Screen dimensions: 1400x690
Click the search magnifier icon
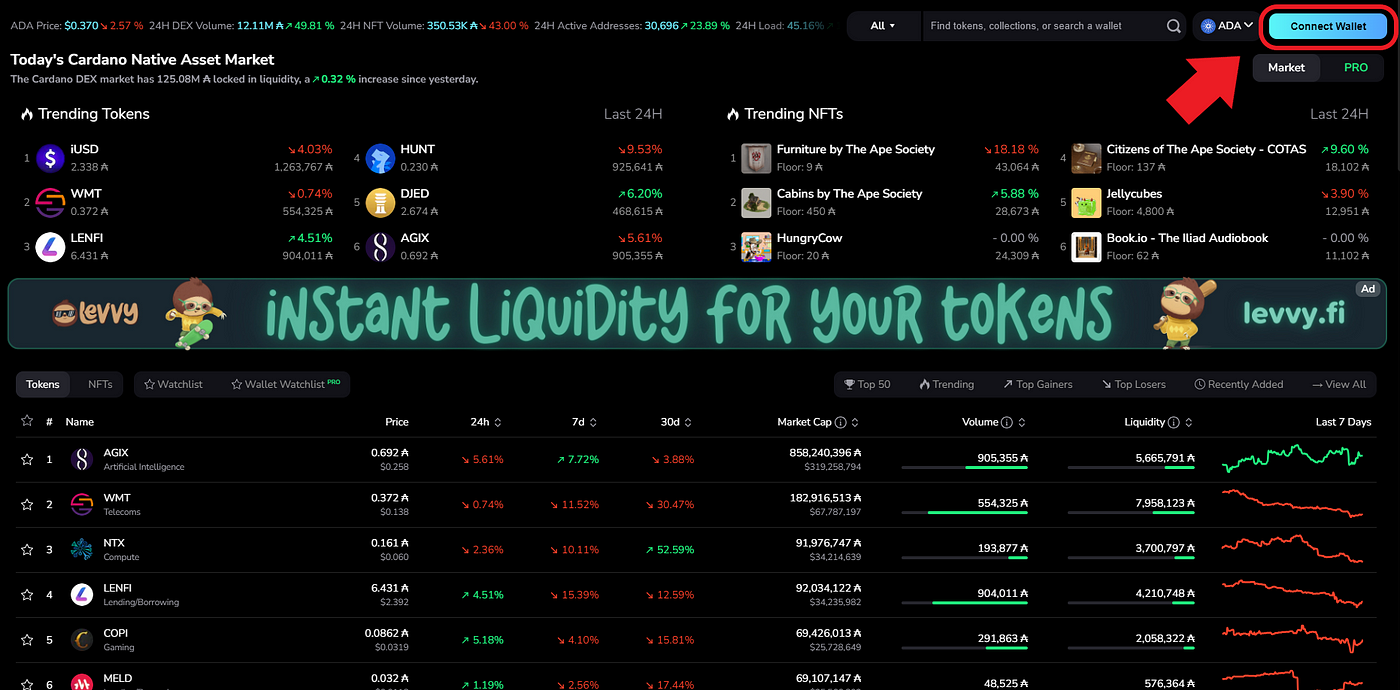[x=1174, y=26]
